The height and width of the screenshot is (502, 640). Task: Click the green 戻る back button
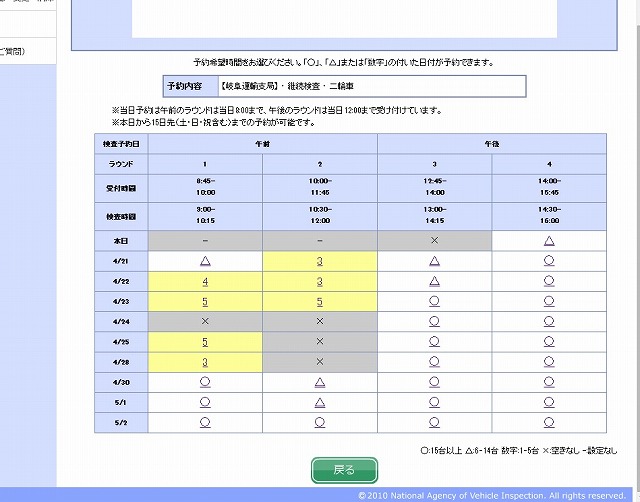pos(344,469)
